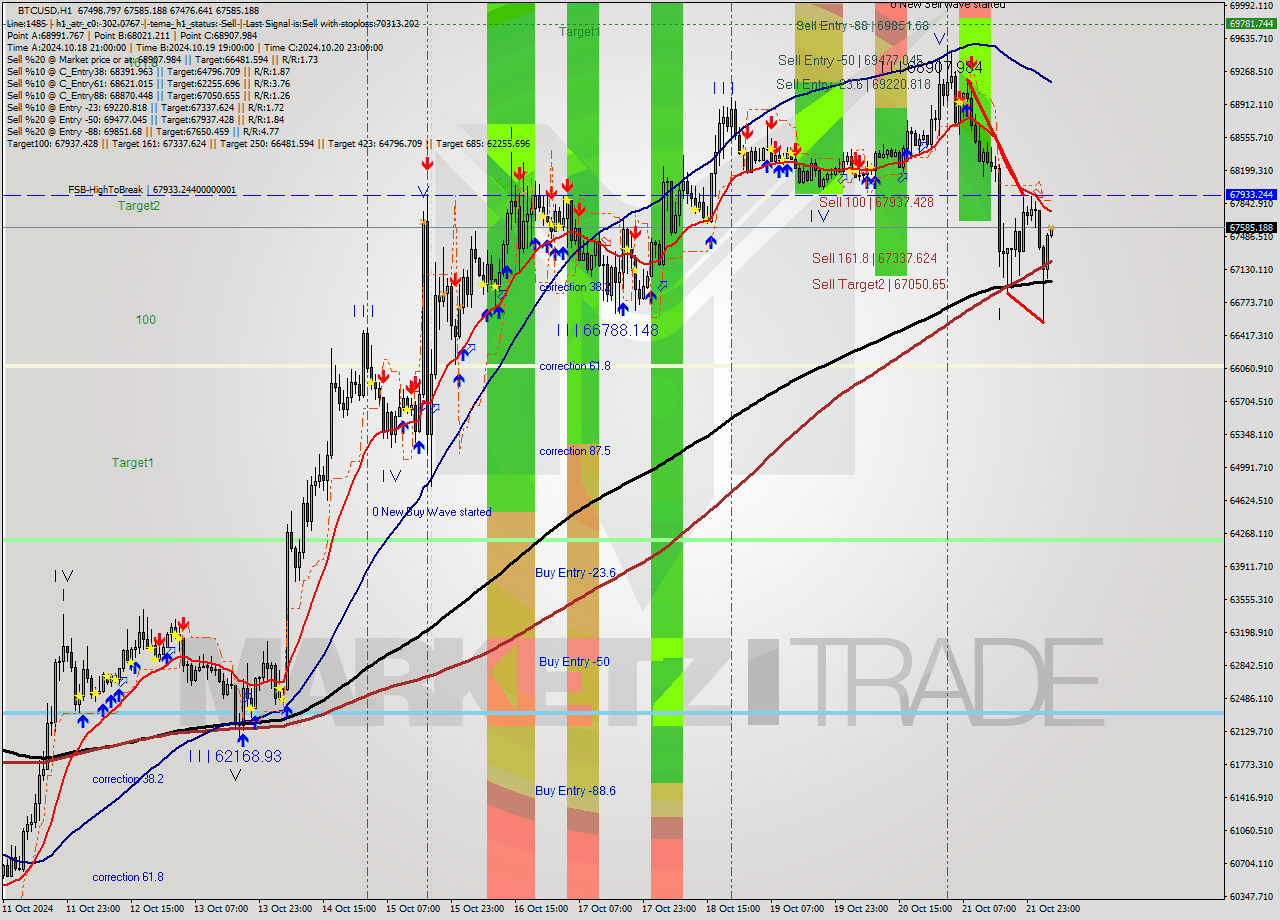1280x920 pixels.
Task: Click the 'Sell Entry -88 | 69851.68' label
Action: (862, 25)
